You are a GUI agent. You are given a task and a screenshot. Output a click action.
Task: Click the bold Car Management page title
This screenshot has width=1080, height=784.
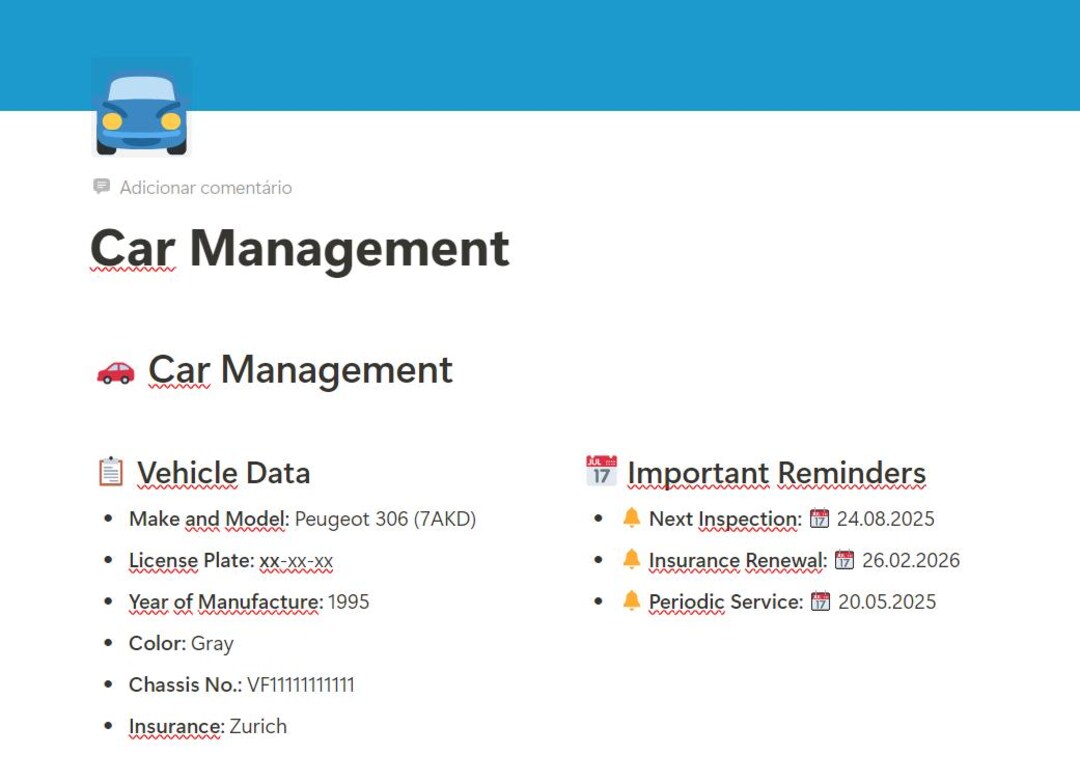pos(300,249)
